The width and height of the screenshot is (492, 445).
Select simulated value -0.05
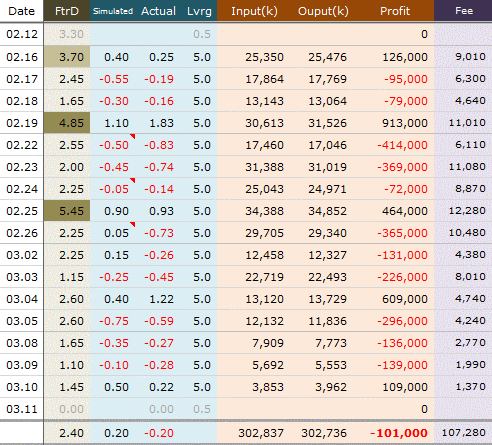(114, 189)
